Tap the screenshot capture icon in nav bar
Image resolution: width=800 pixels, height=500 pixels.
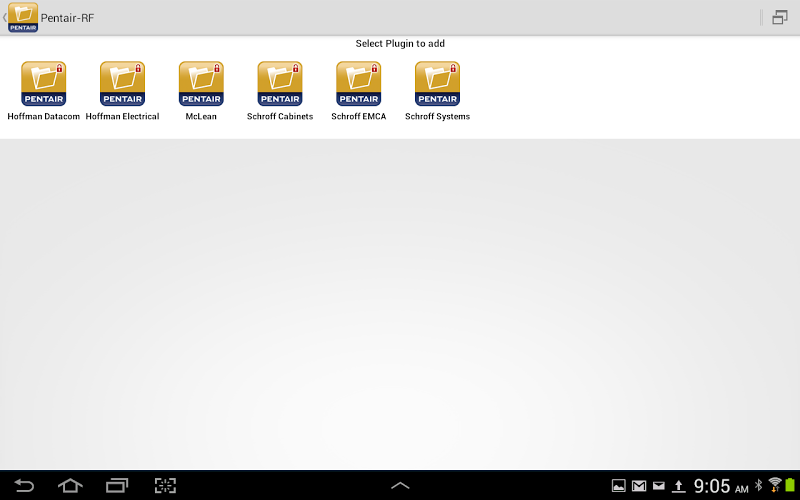tap(165, 485)
